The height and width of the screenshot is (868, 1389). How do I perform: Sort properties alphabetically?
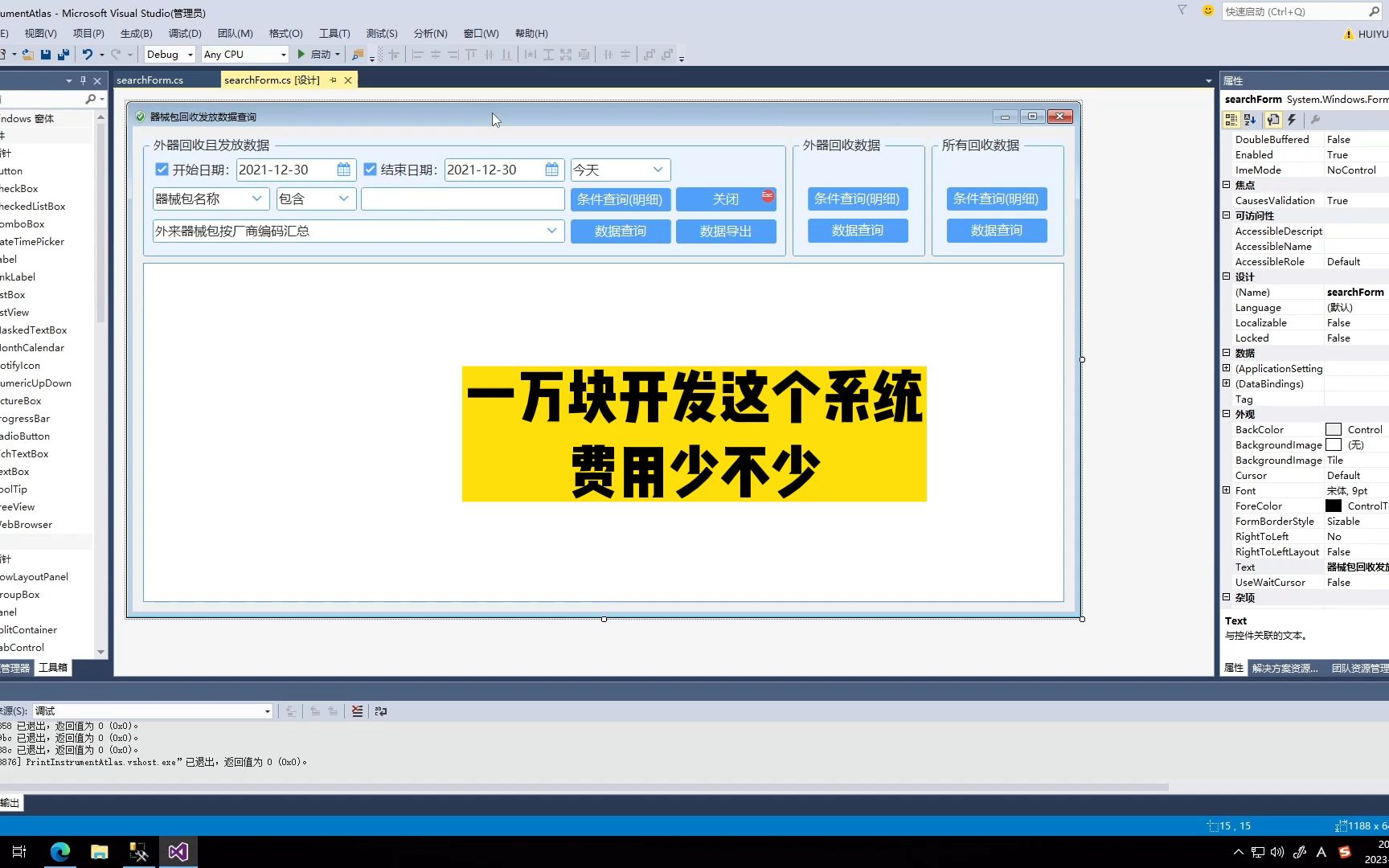(x=1250, y=120)
